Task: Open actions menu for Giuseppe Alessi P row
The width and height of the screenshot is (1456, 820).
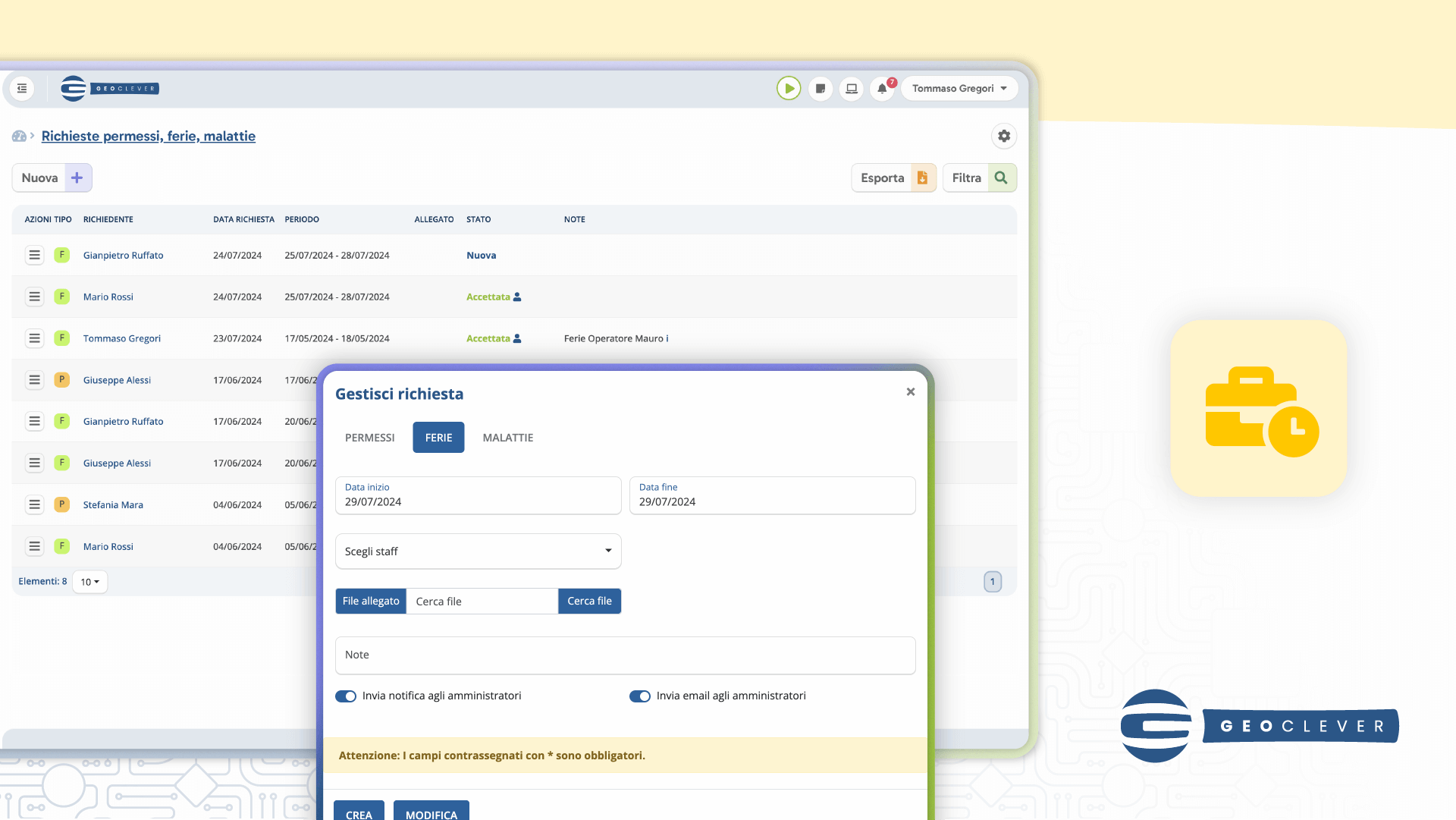Action: 34,380
